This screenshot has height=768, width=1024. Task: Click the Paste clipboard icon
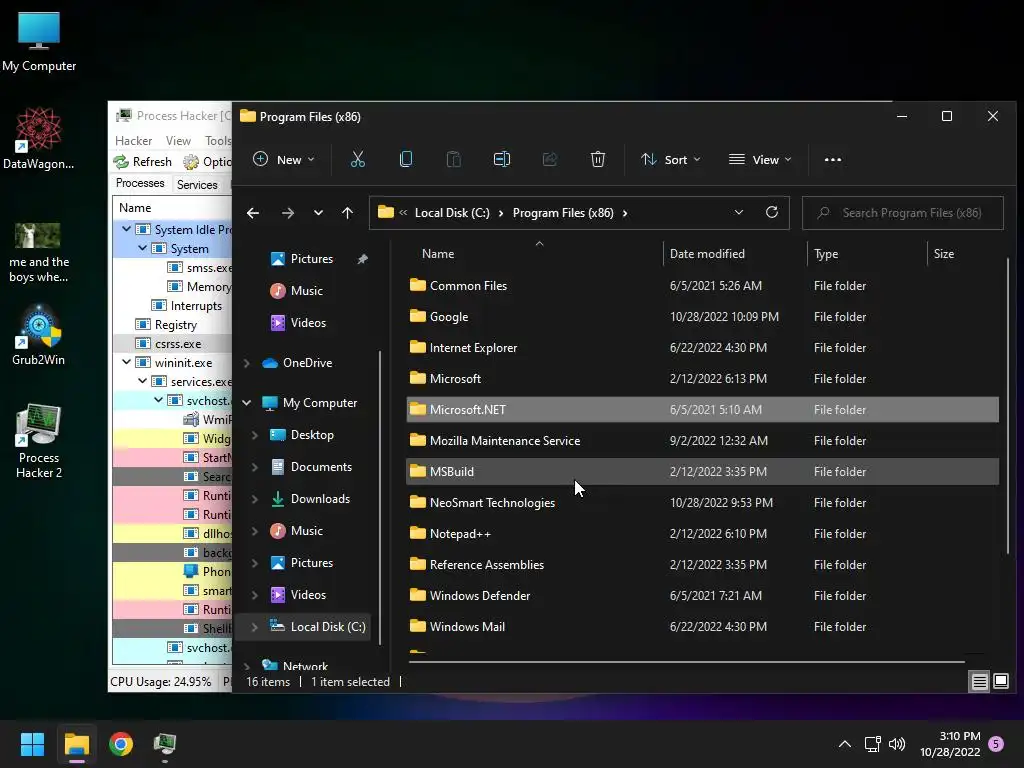click(454, 159)
